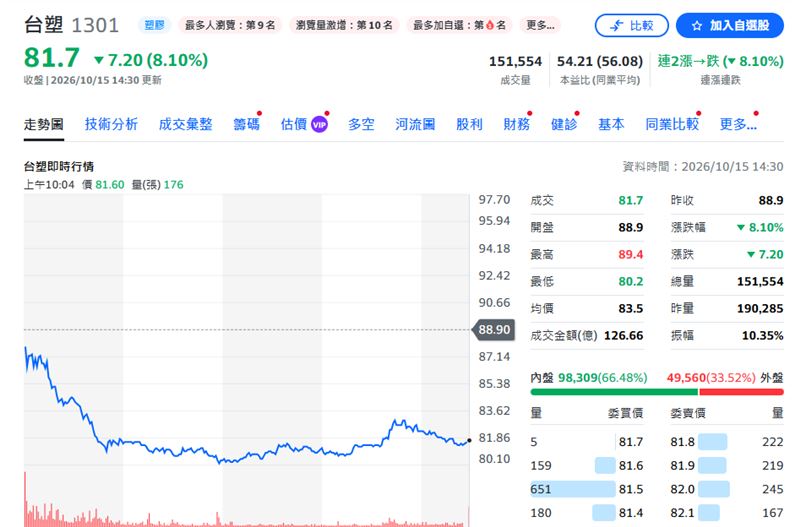Open the 基本 tab
Screen dimensions: 800x527
[x=611, y=124]
